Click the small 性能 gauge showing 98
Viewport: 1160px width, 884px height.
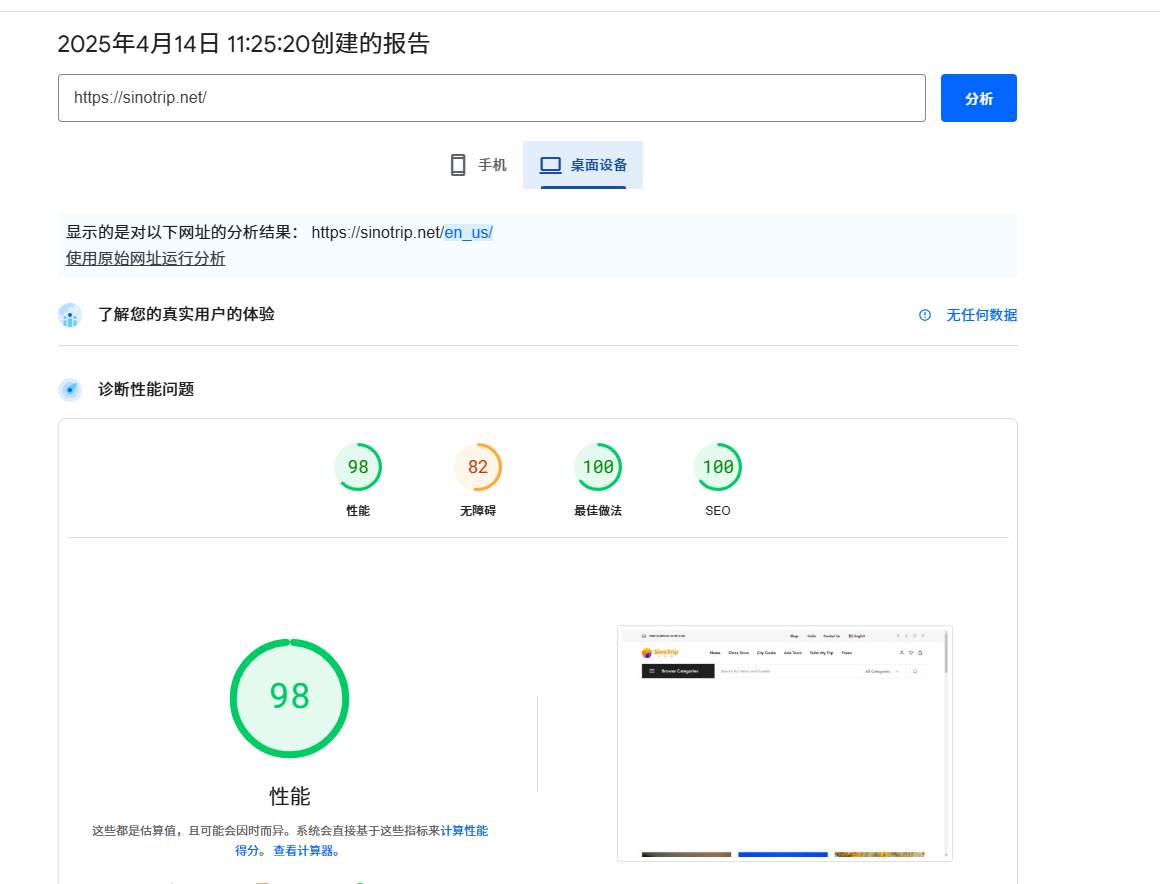tap(358, 466)
